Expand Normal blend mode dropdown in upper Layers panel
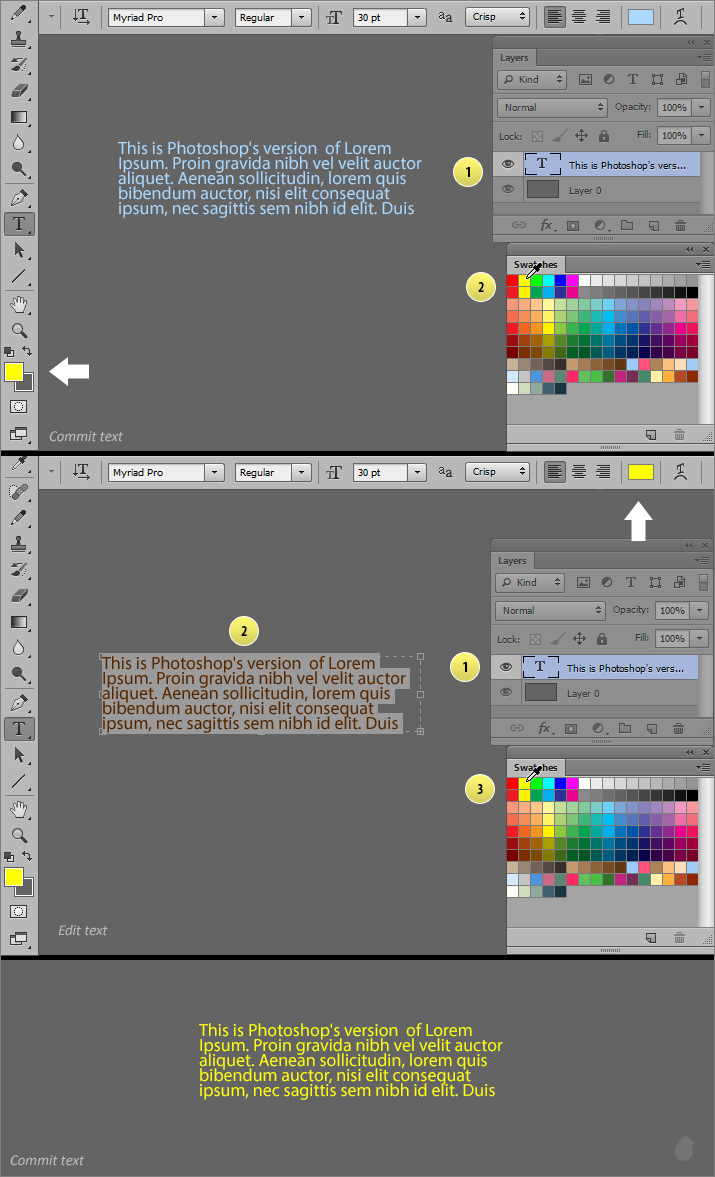This screenshot has height=1177, width=715. point(552,107)
